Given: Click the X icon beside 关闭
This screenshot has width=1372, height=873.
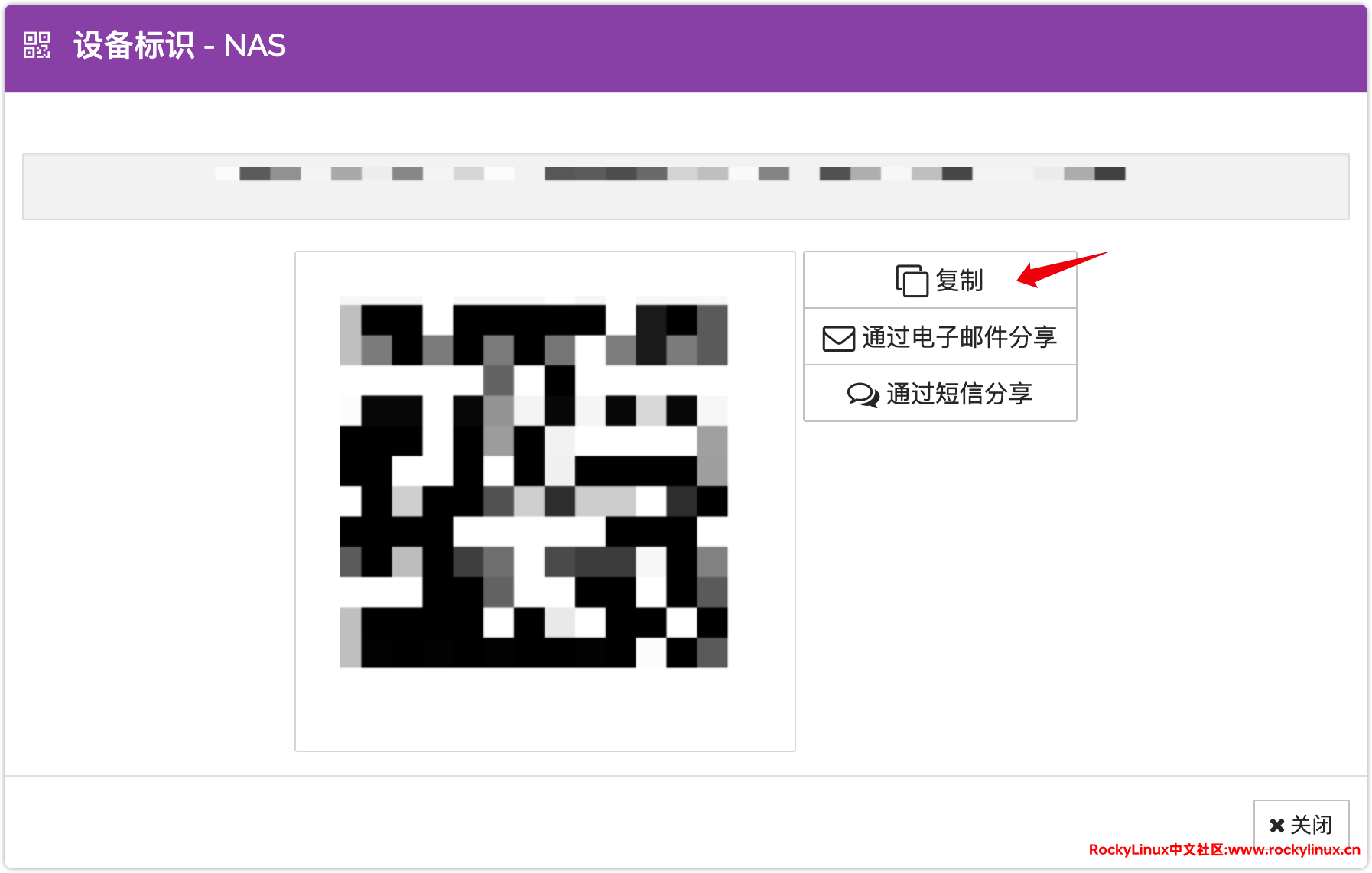Looking at the screenshot, I should tap(1276, 826).
